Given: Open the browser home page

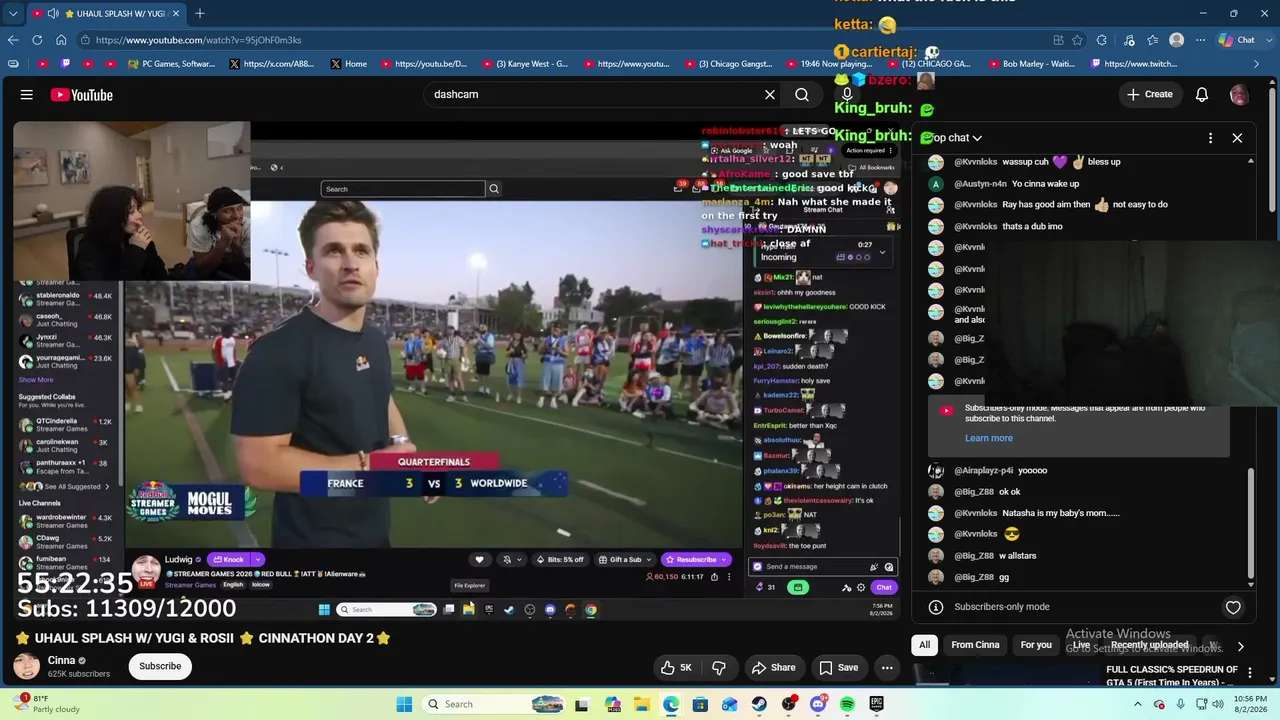Looking at the screenshot, I should pos(61,40).
